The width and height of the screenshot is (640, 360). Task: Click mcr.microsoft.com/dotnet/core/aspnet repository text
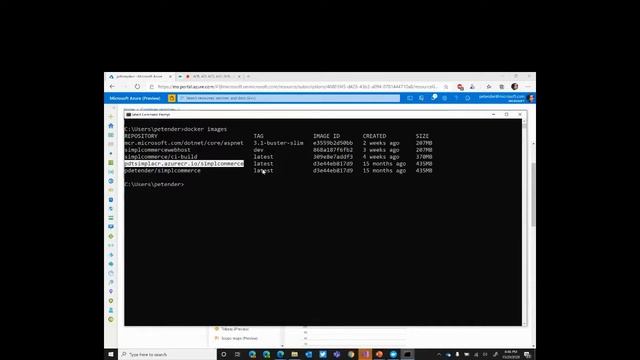coord(184,143)
